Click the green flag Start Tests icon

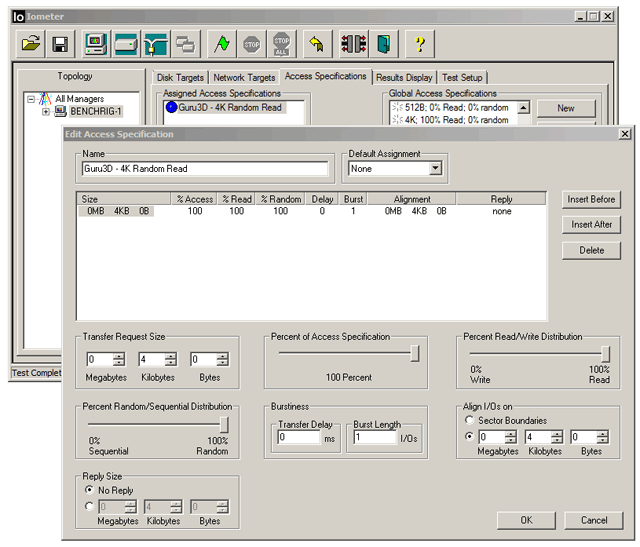point(223,44)
